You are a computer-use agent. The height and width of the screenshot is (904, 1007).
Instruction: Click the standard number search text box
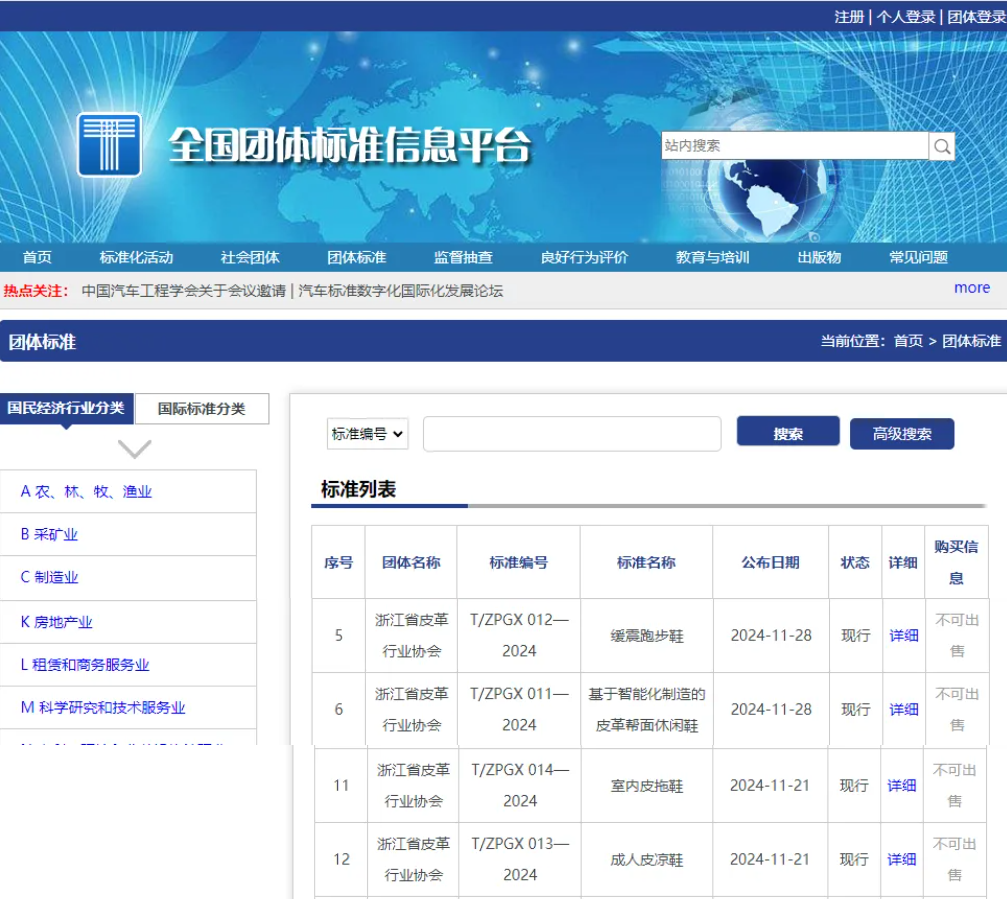pos(572,434)
